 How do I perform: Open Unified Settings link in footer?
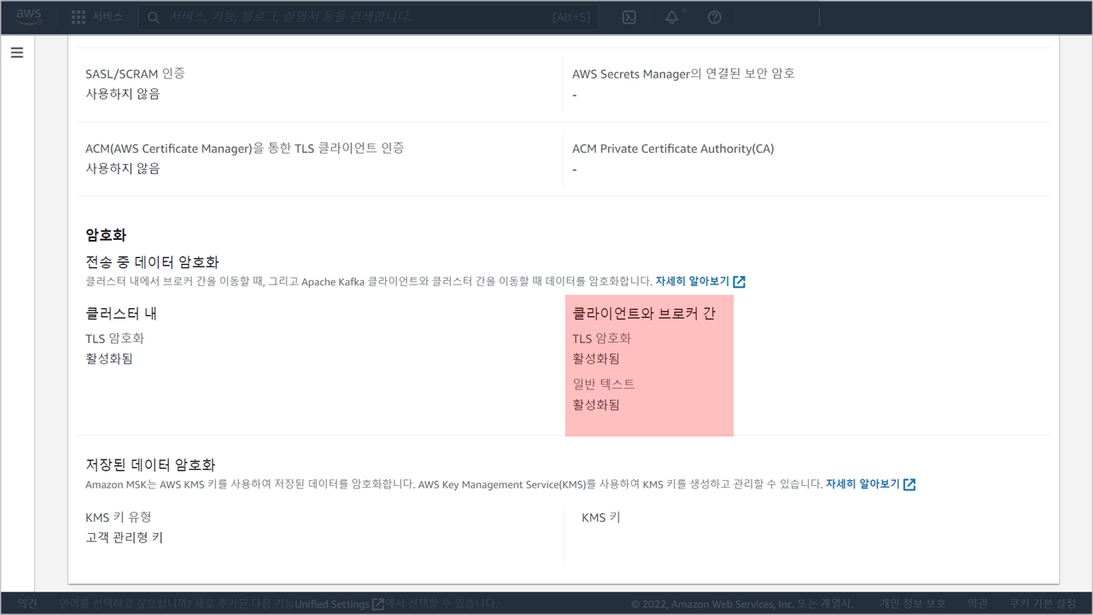coord(339,604)
